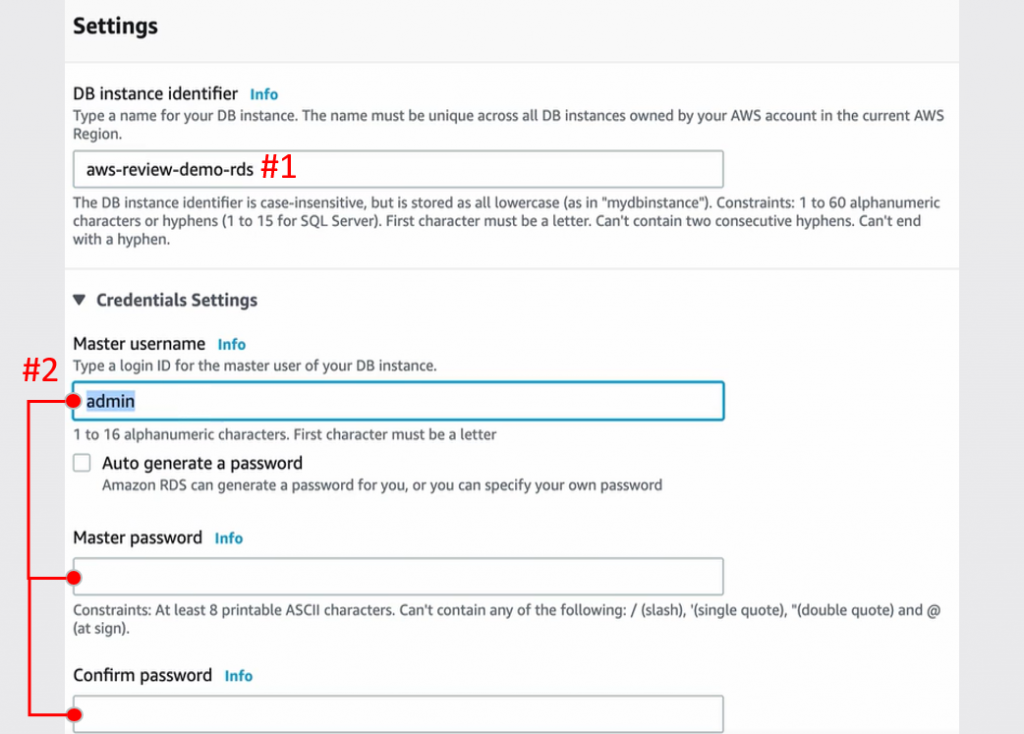Click the red #1 annotation marker
The height and width of the screenshot is (734, 1024).
pos(279,167)
